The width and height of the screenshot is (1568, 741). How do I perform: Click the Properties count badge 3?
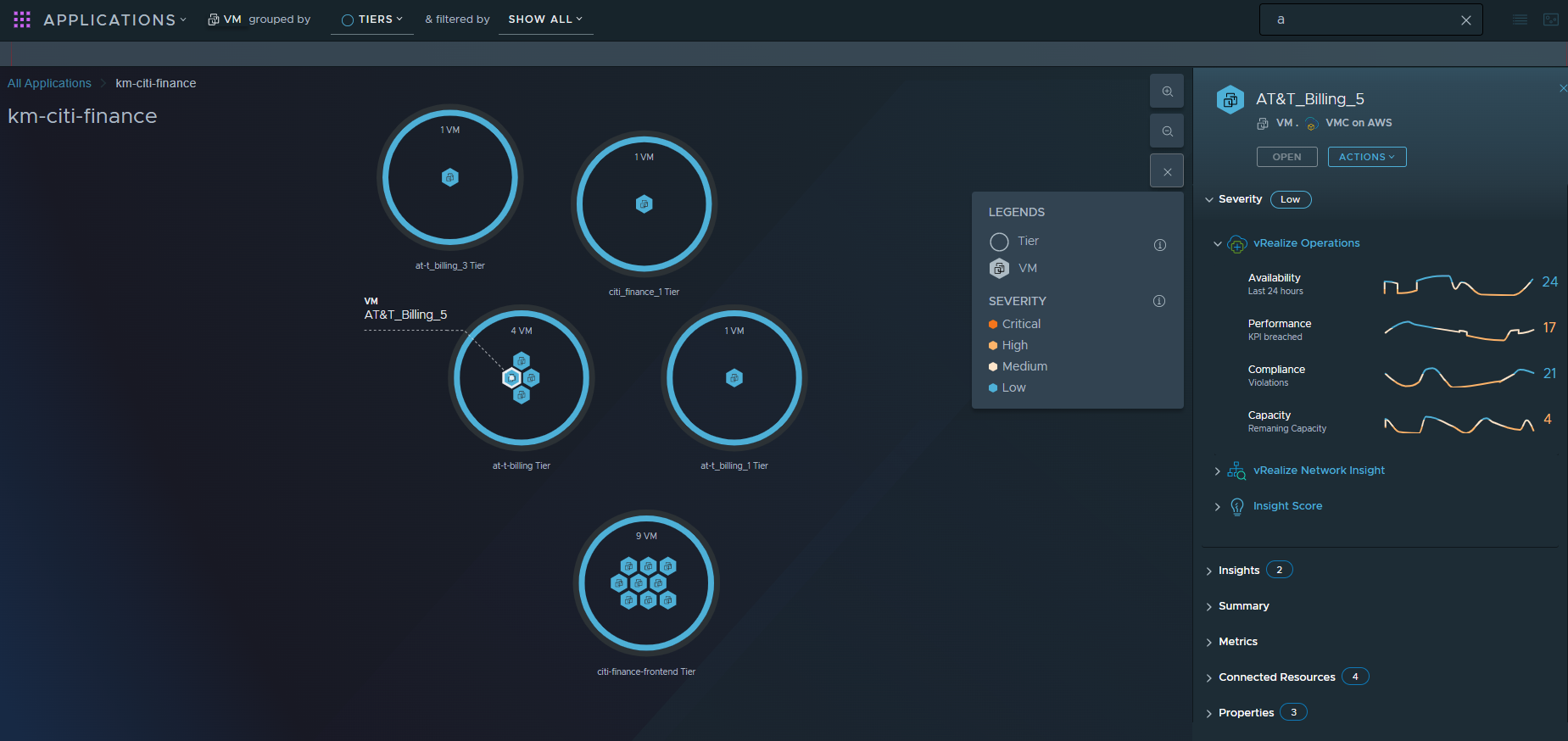[1294, 712]
